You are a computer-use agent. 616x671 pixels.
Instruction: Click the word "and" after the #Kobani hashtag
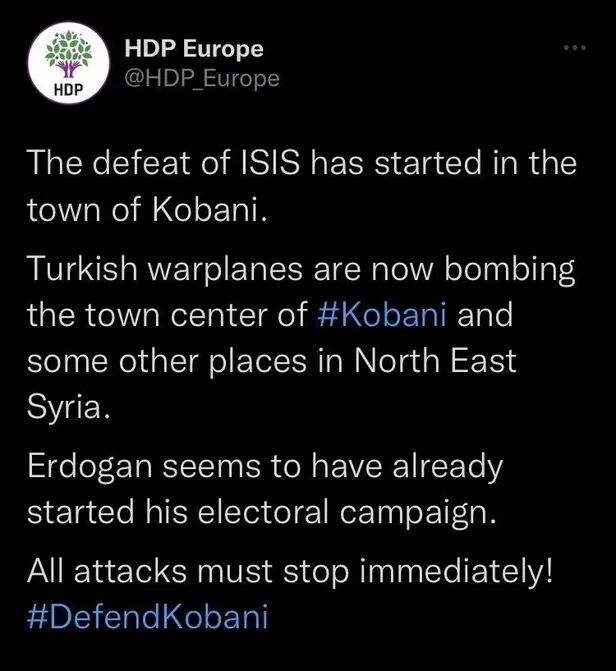pyautogui.click(x=485, y=316)
